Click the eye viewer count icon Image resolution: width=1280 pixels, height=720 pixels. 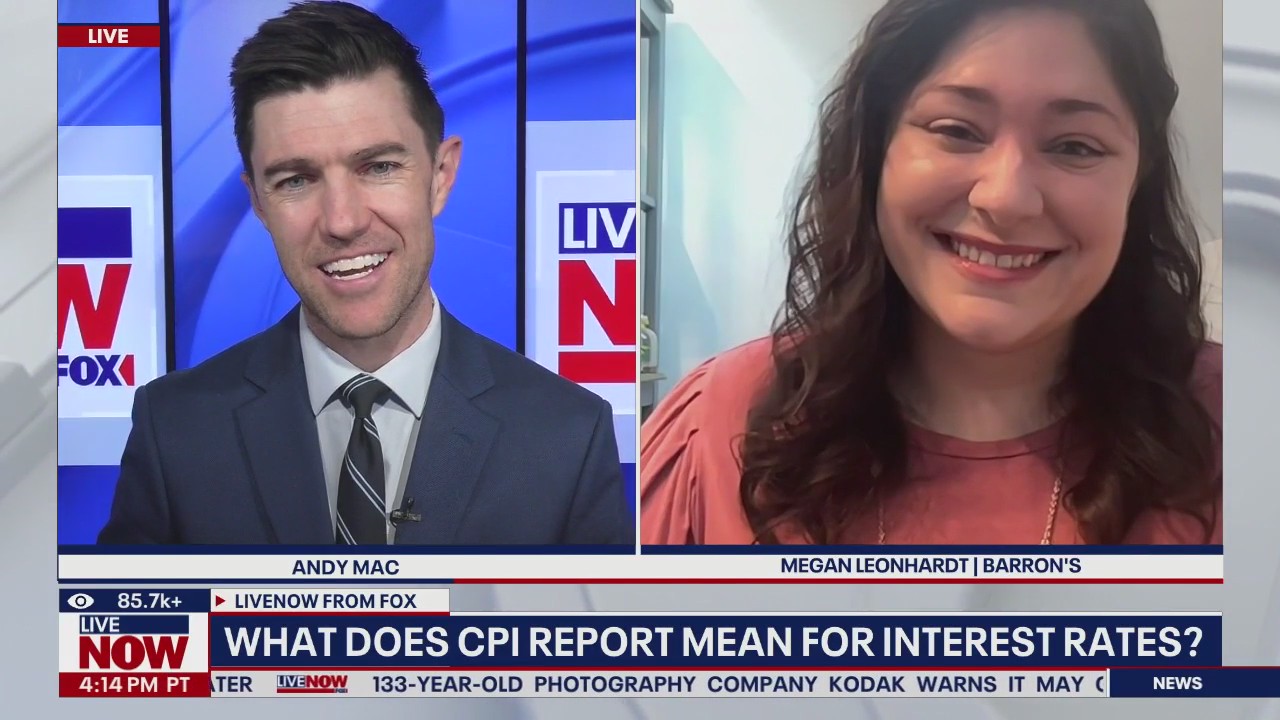click(x=80, y=601)
